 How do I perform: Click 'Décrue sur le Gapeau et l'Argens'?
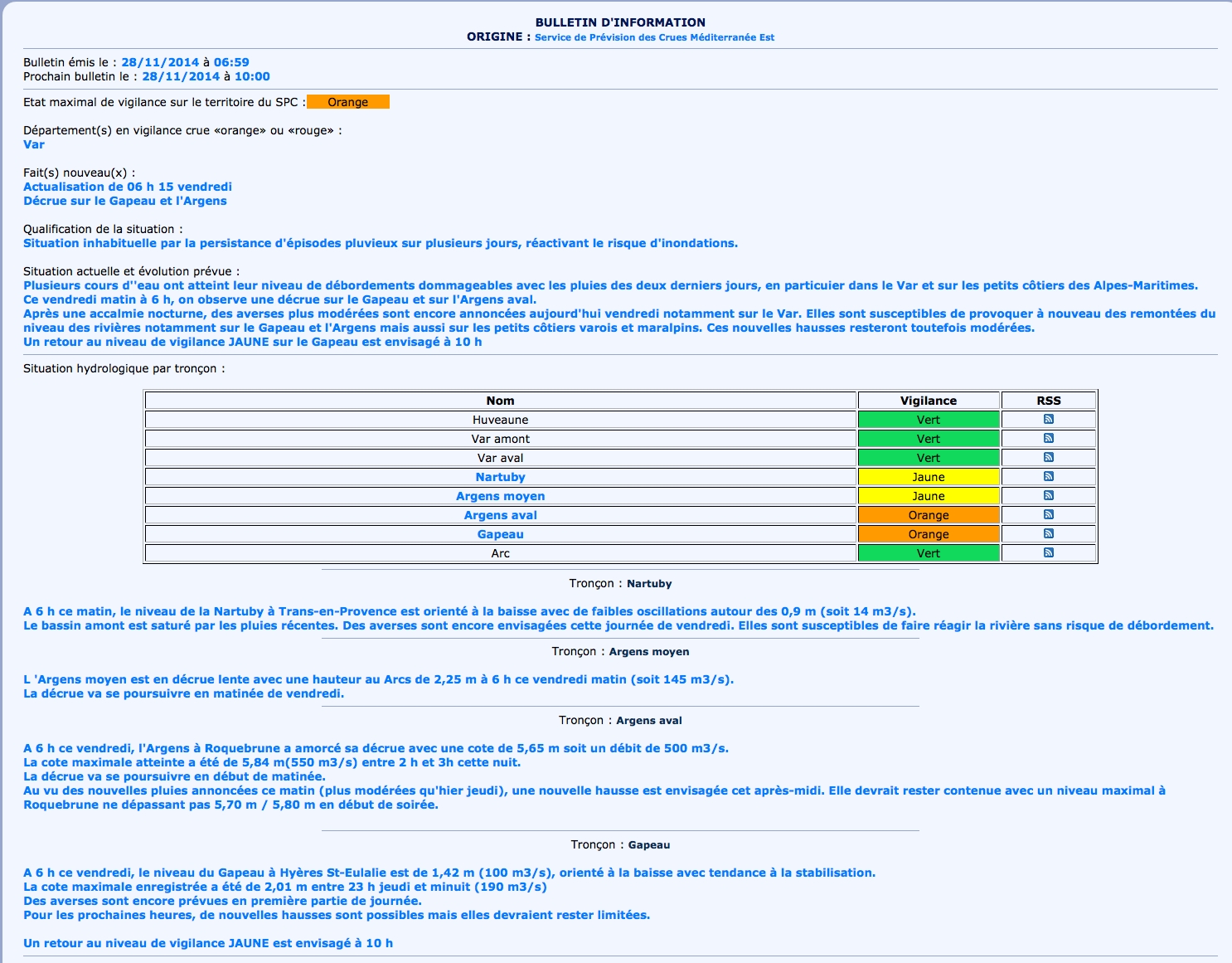click(125, 201)
